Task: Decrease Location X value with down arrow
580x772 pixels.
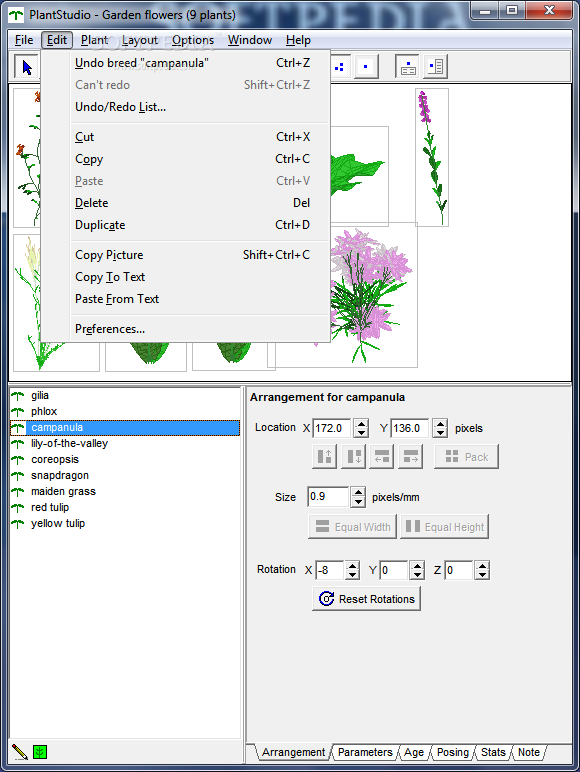Action: tap(361, 433)
